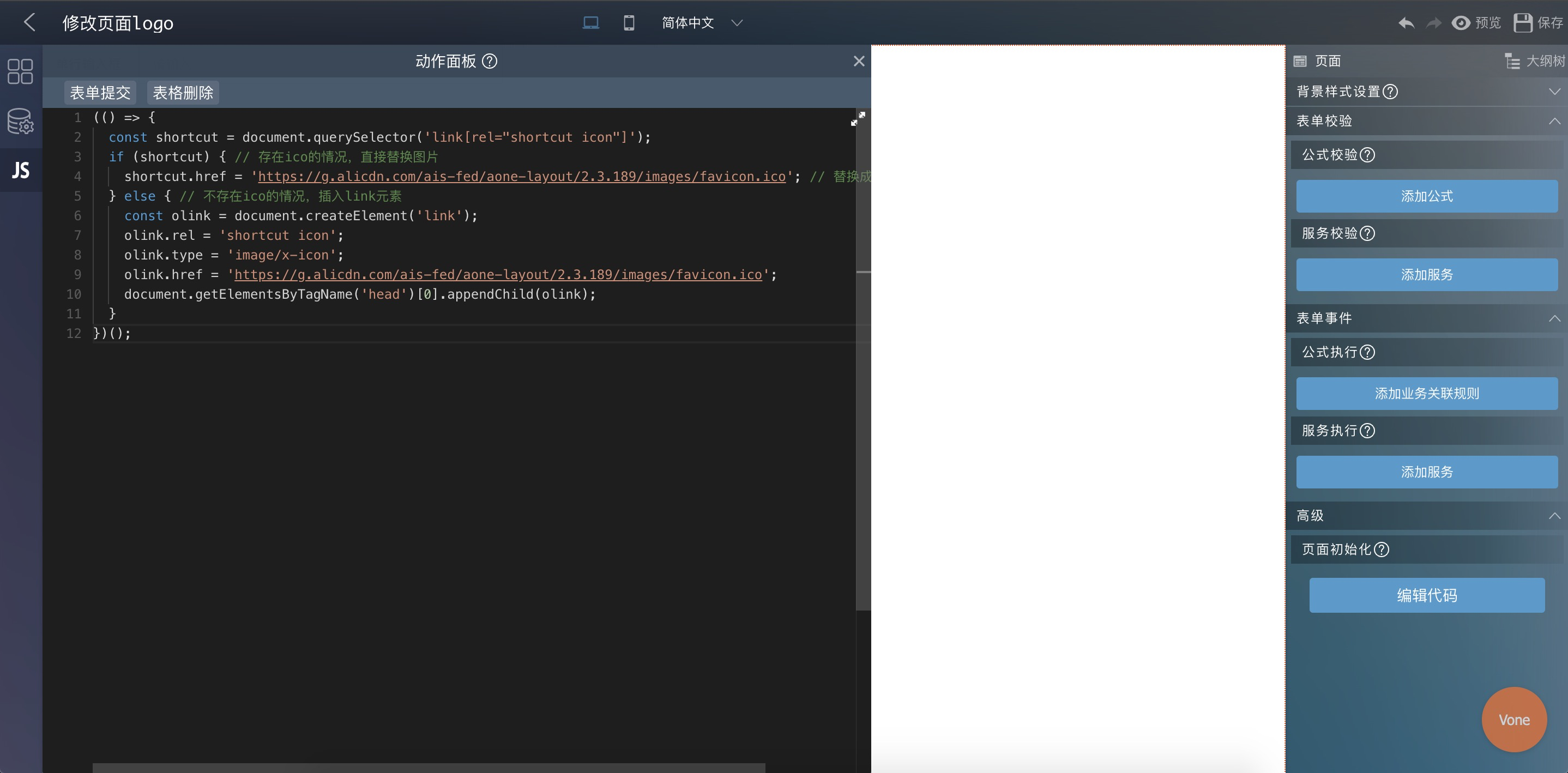The height and width of the screenshot is (773, 1568).
Task: Switch to desktop device preview icon
Action: (590, 23)
